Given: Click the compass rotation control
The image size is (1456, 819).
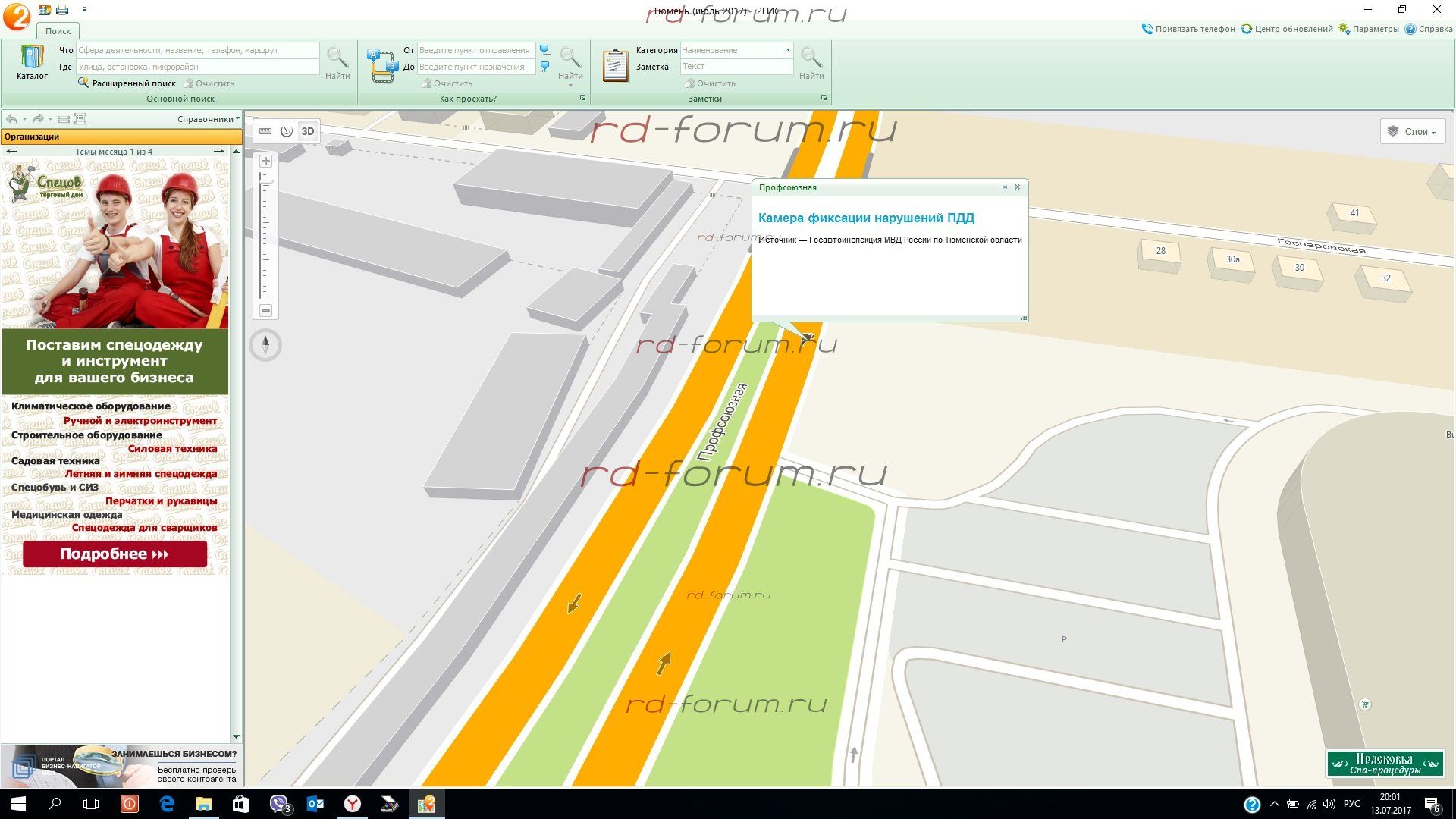Looking at the screenshot, I should 265,345.
